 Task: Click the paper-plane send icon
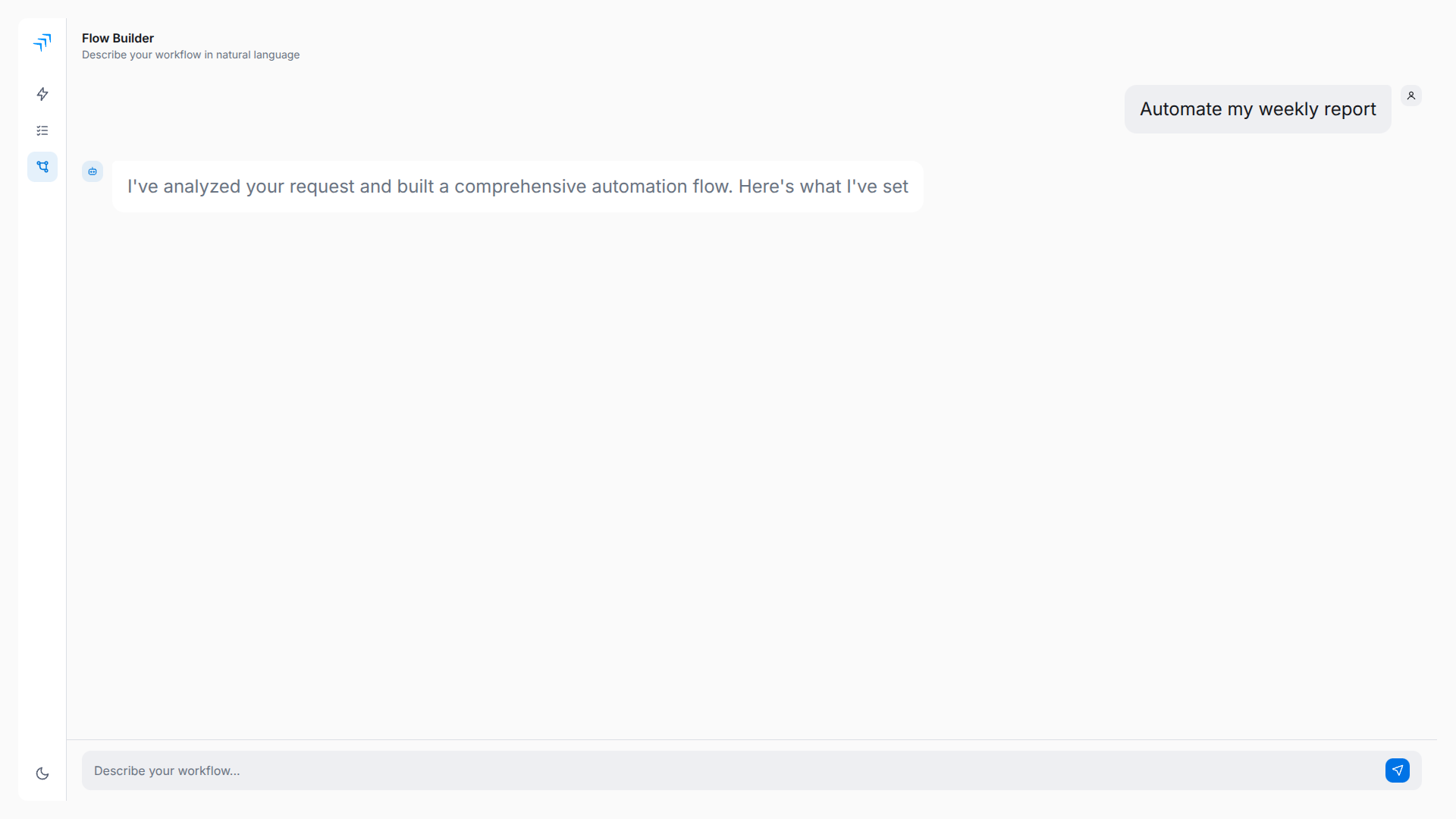click(x=1398, y=770)
